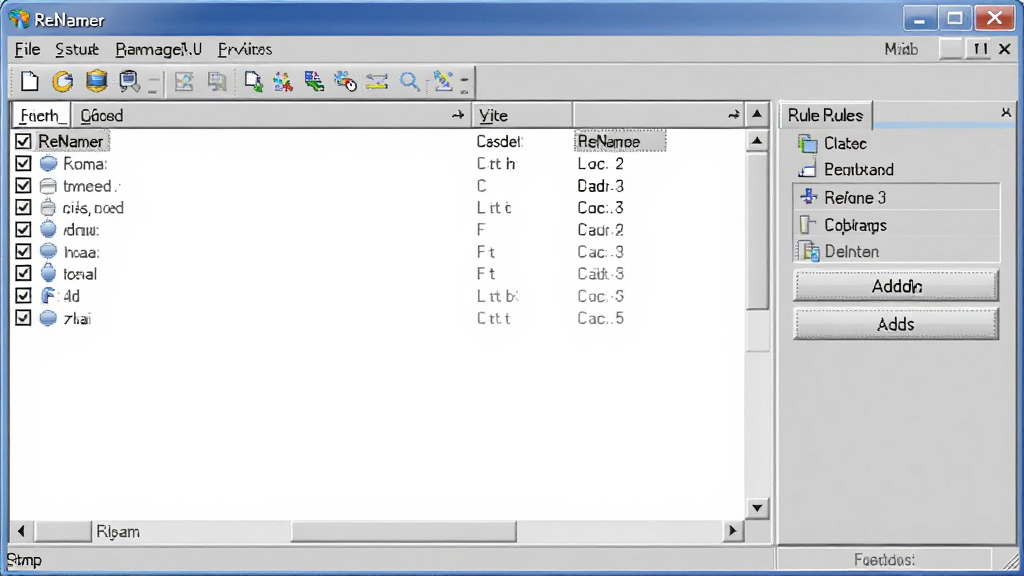
Task: Untick the checkbox for the zhai row
Action: 23,318
